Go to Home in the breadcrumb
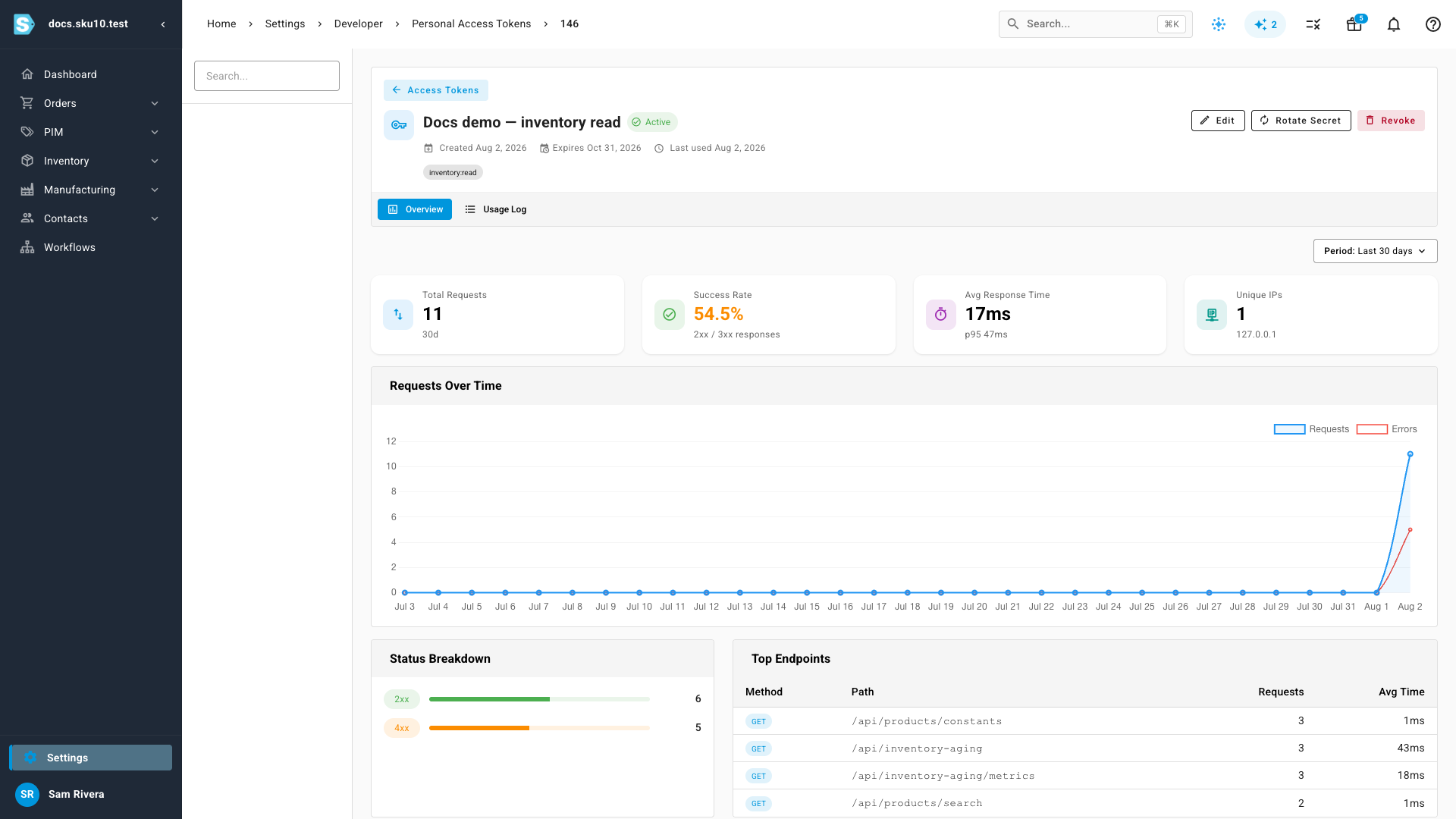The height and width of the screenshot is (819, 1456). pos(221,24)
